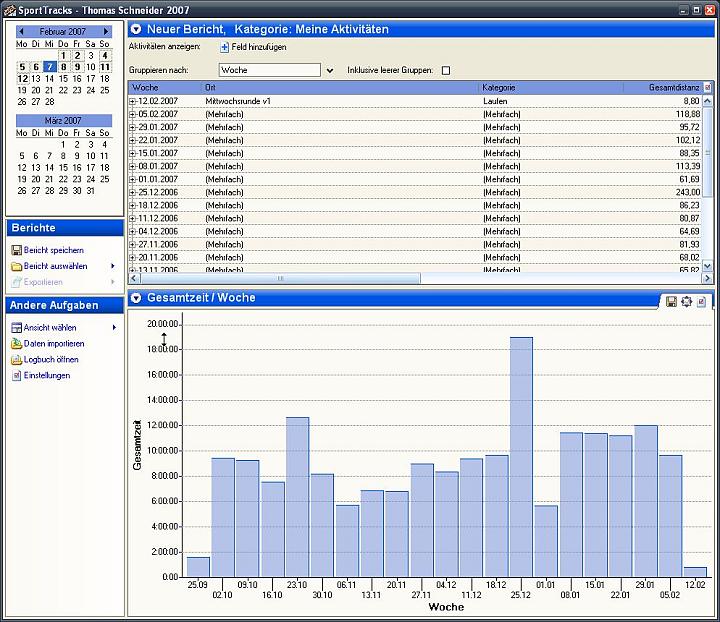
Task: Select February 12 in calendar
Action: pyautogui.click(x=22, y=78)
